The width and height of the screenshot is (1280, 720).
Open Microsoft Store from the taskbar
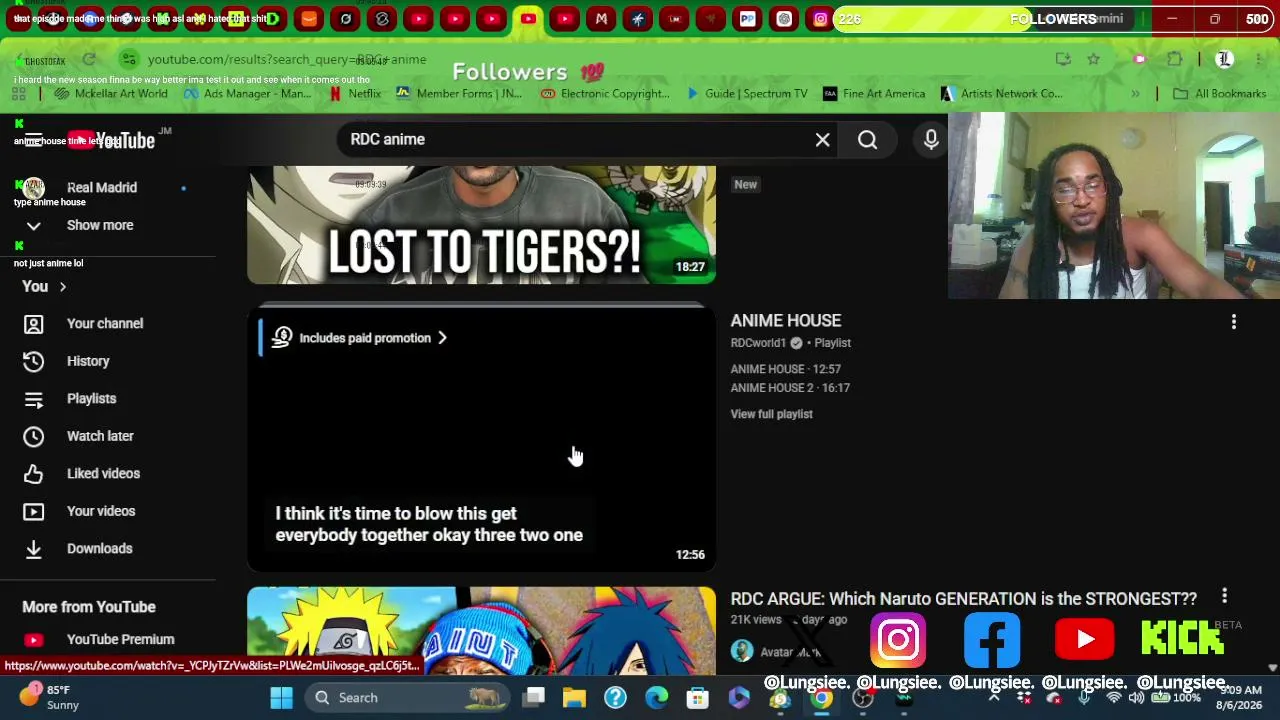click(697, 698)
